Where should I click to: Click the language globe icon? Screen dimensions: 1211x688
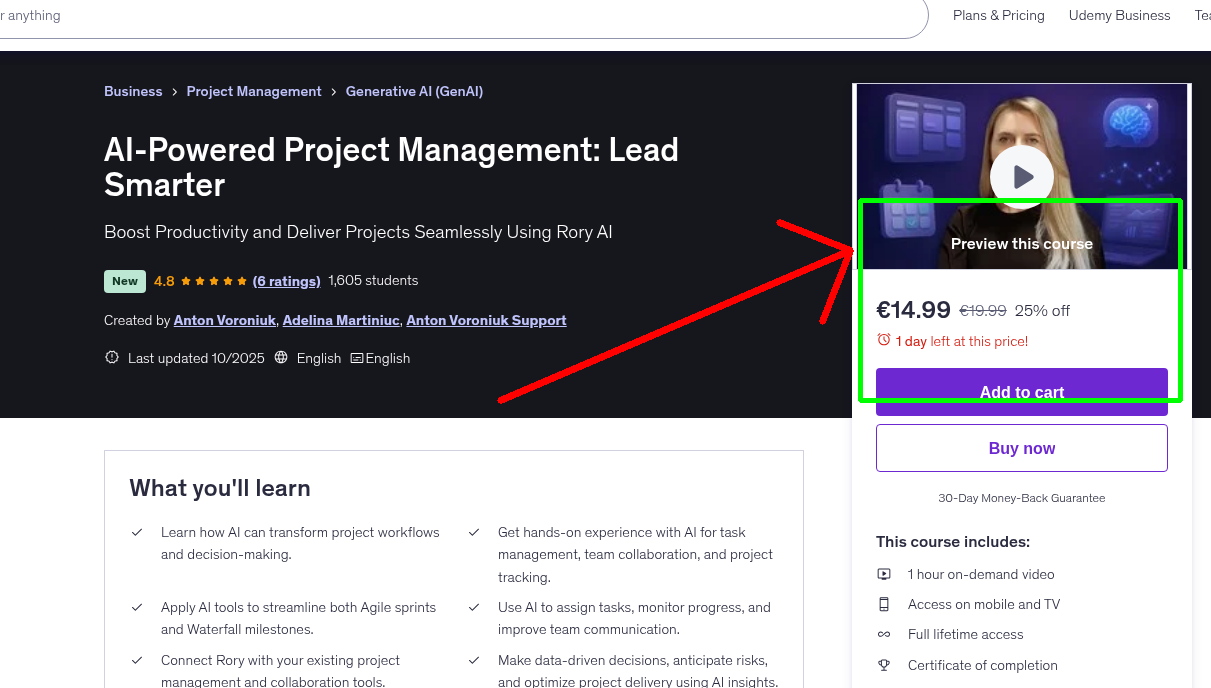tap(282, 357)
